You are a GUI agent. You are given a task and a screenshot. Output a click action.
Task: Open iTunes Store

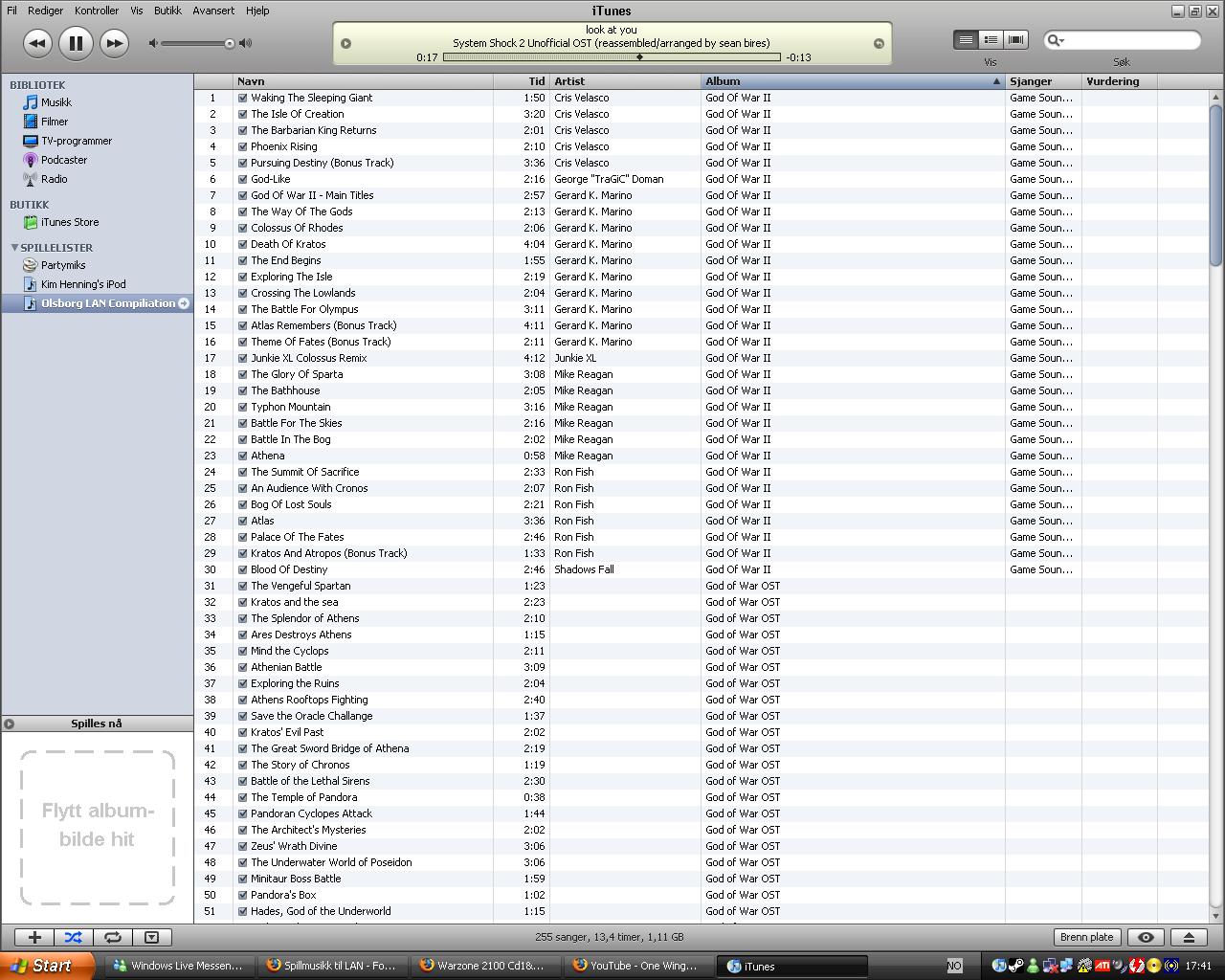[x=69, y=222]
